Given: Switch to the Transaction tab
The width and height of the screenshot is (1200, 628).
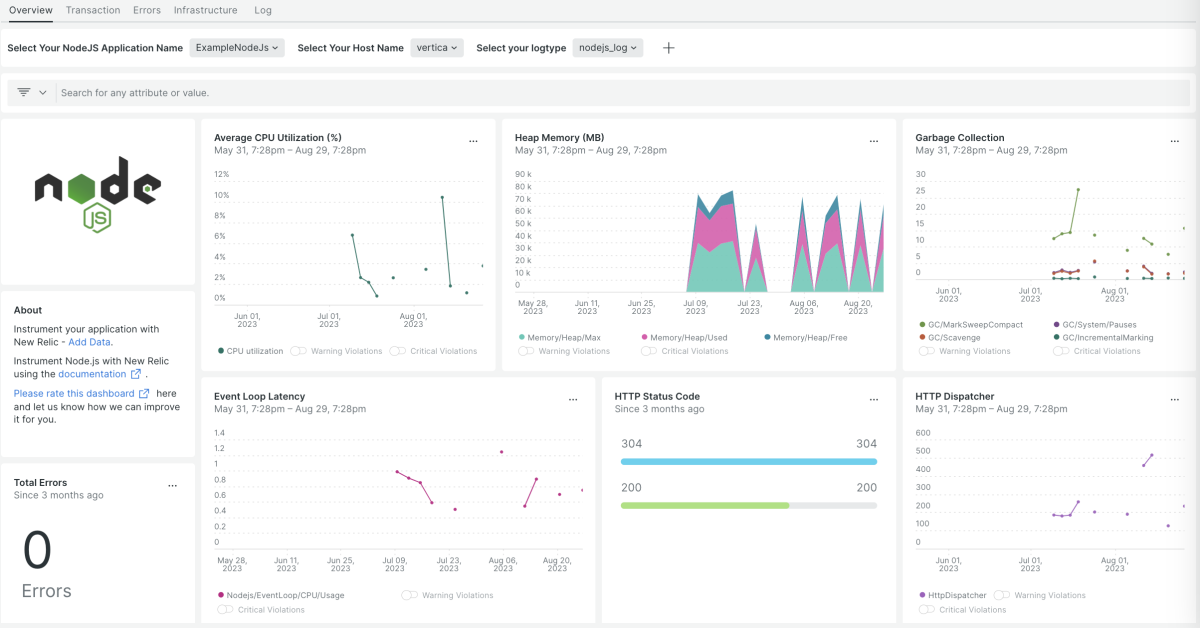Looking at the screenshot, I should coord(93,10).
